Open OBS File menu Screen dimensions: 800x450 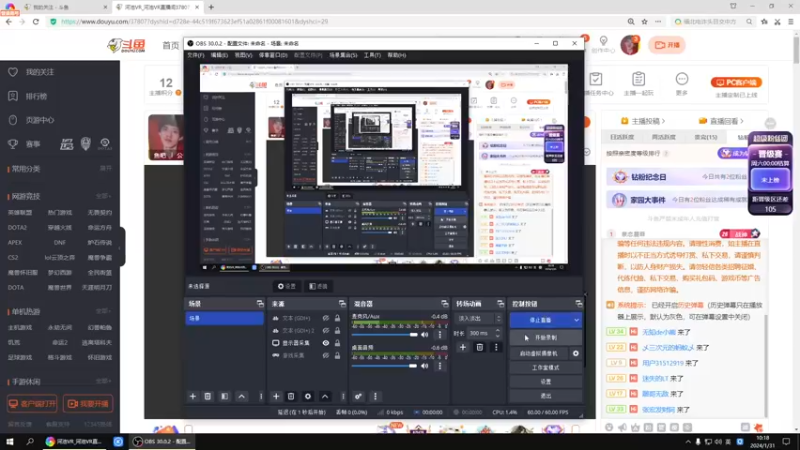[x=195, y=55]
